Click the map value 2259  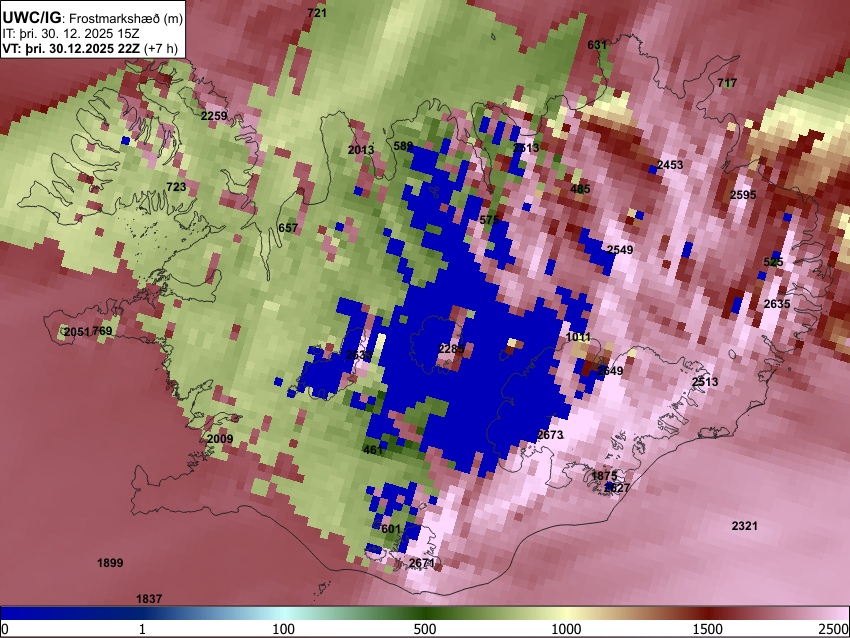pyautogui.click(x=214, y=115)
